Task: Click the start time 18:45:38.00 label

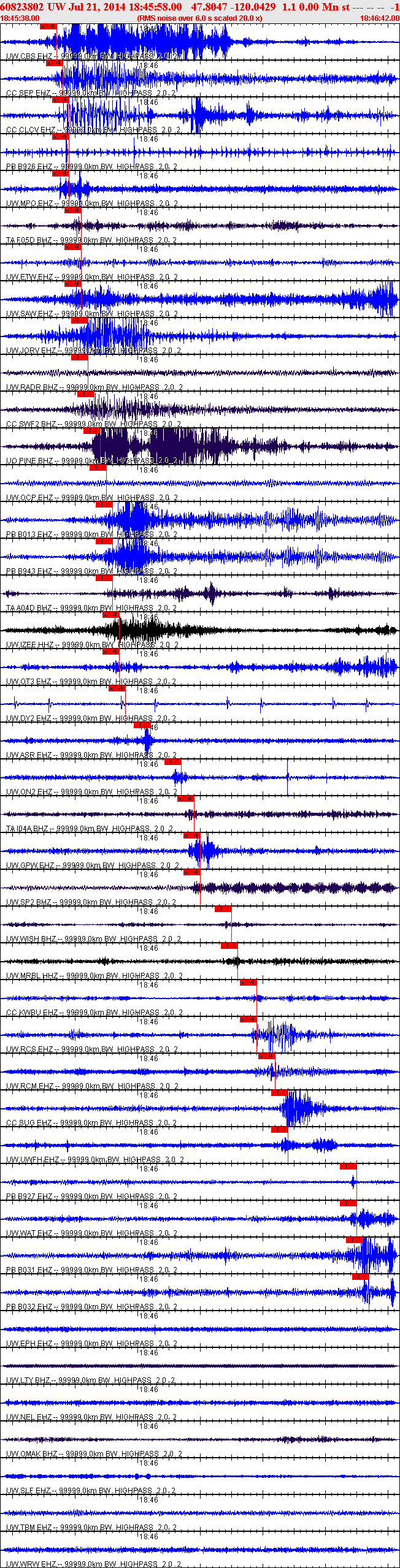Action: (x=20, y=18)
